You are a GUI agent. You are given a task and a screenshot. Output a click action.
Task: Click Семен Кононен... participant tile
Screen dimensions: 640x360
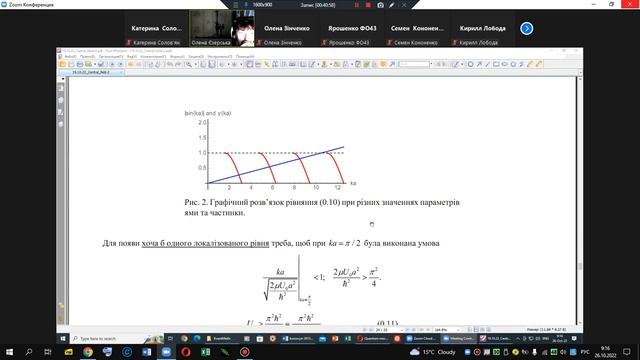(x=417, y=29)
